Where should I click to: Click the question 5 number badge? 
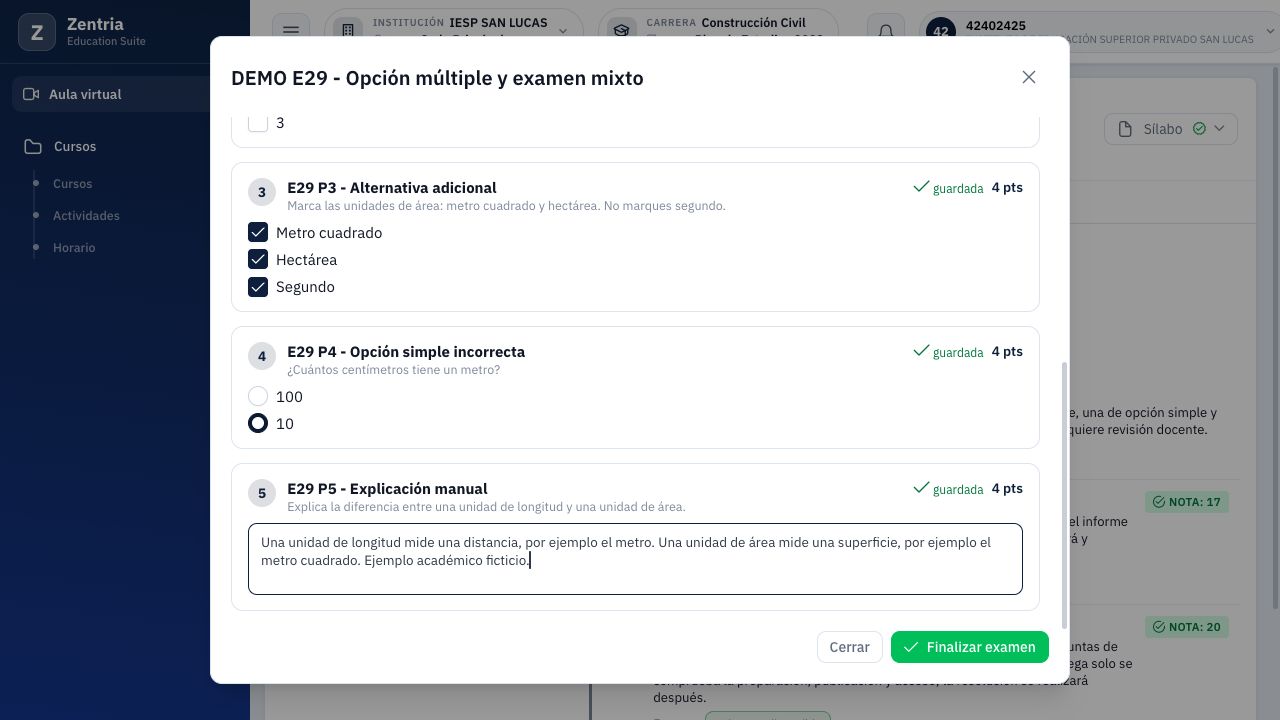pyautogui.click(x=262, y=493)
